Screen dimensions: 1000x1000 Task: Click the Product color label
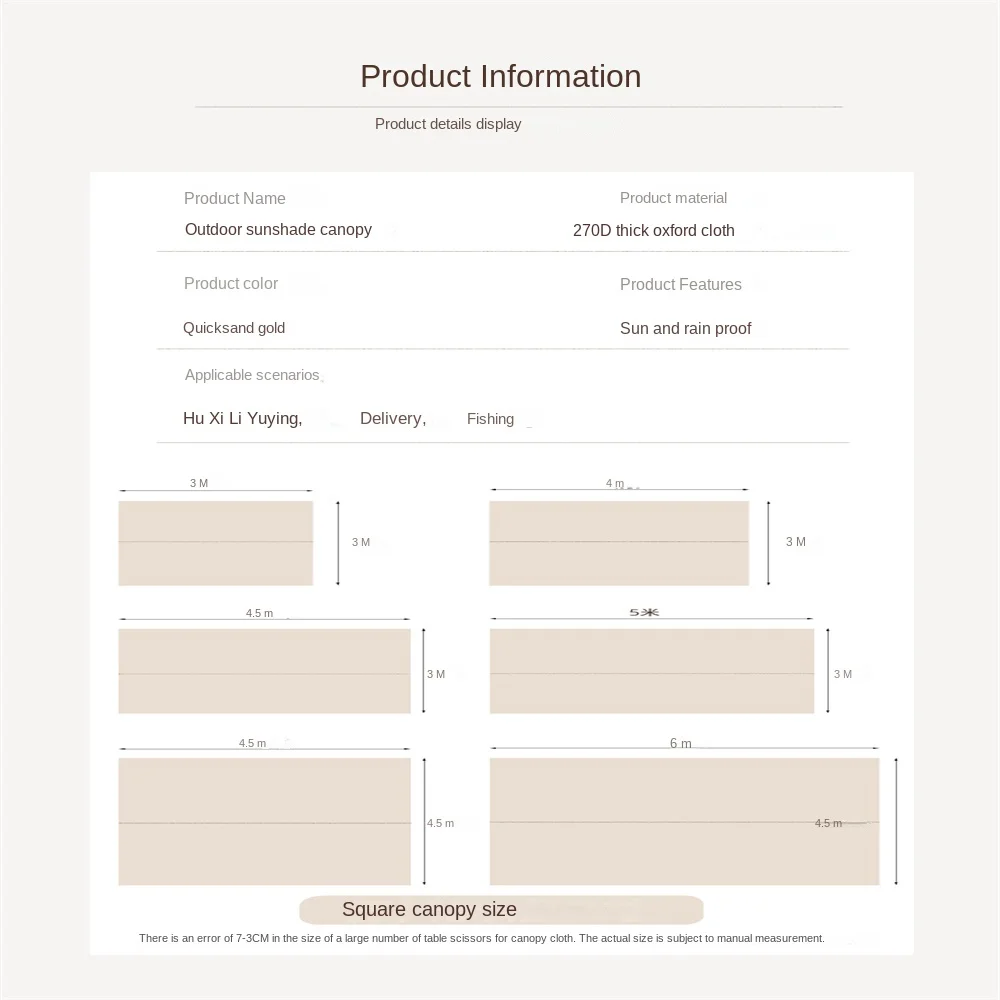click(x=231, y=283)
